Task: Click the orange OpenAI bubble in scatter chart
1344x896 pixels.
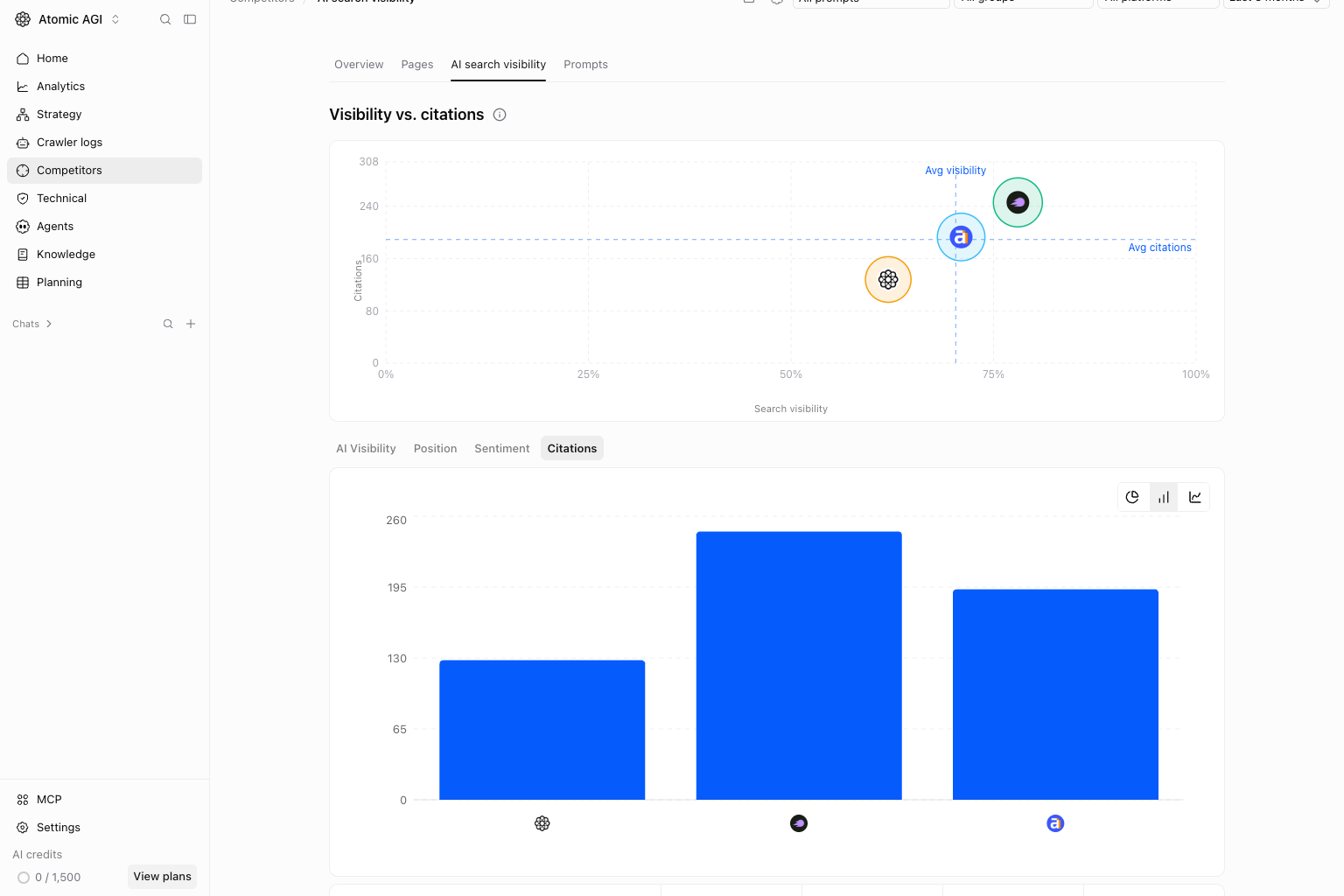Action: [x=888, y=279]
